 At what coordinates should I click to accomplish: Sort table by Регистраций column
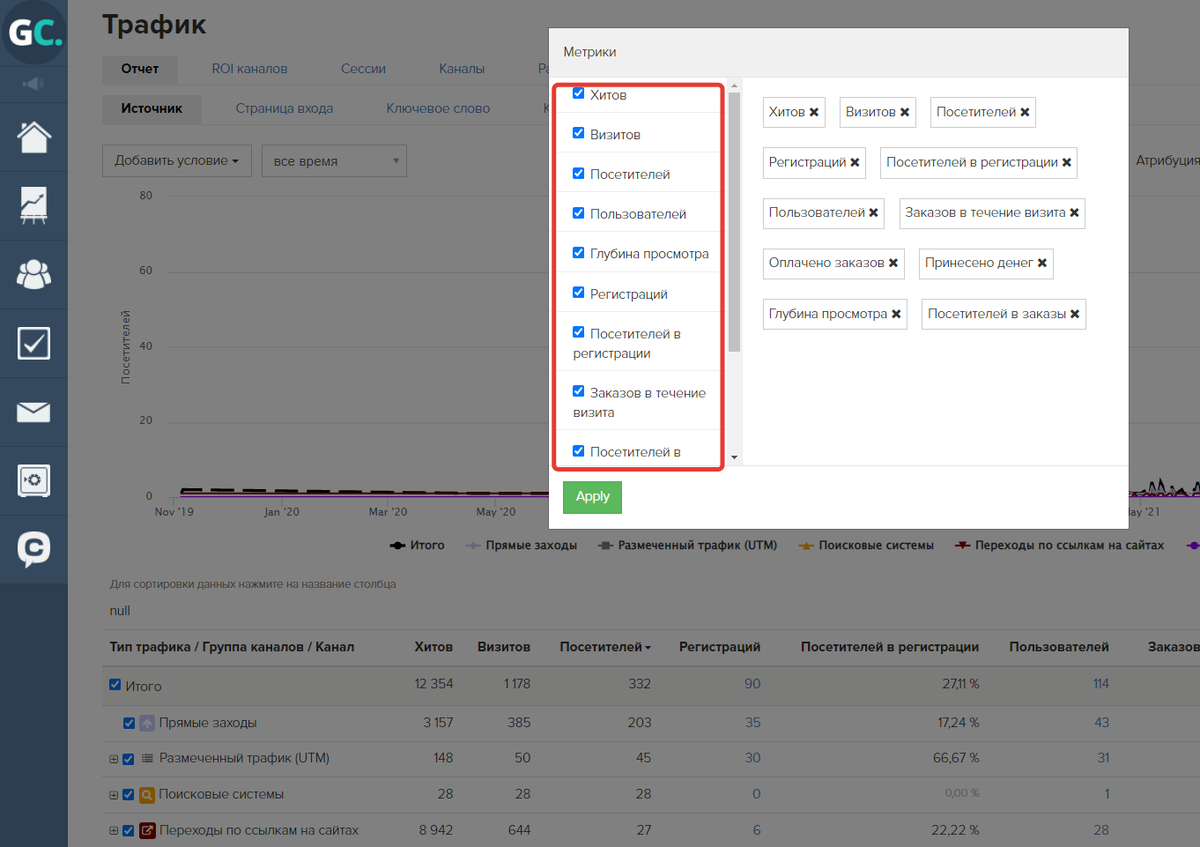pos(720,647)
